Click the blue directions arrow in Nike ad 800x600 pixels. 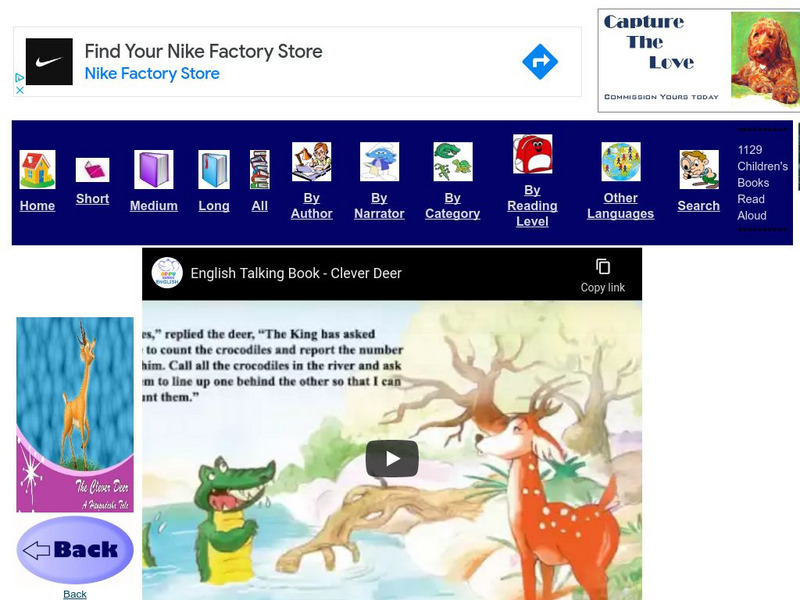(540, 62)
